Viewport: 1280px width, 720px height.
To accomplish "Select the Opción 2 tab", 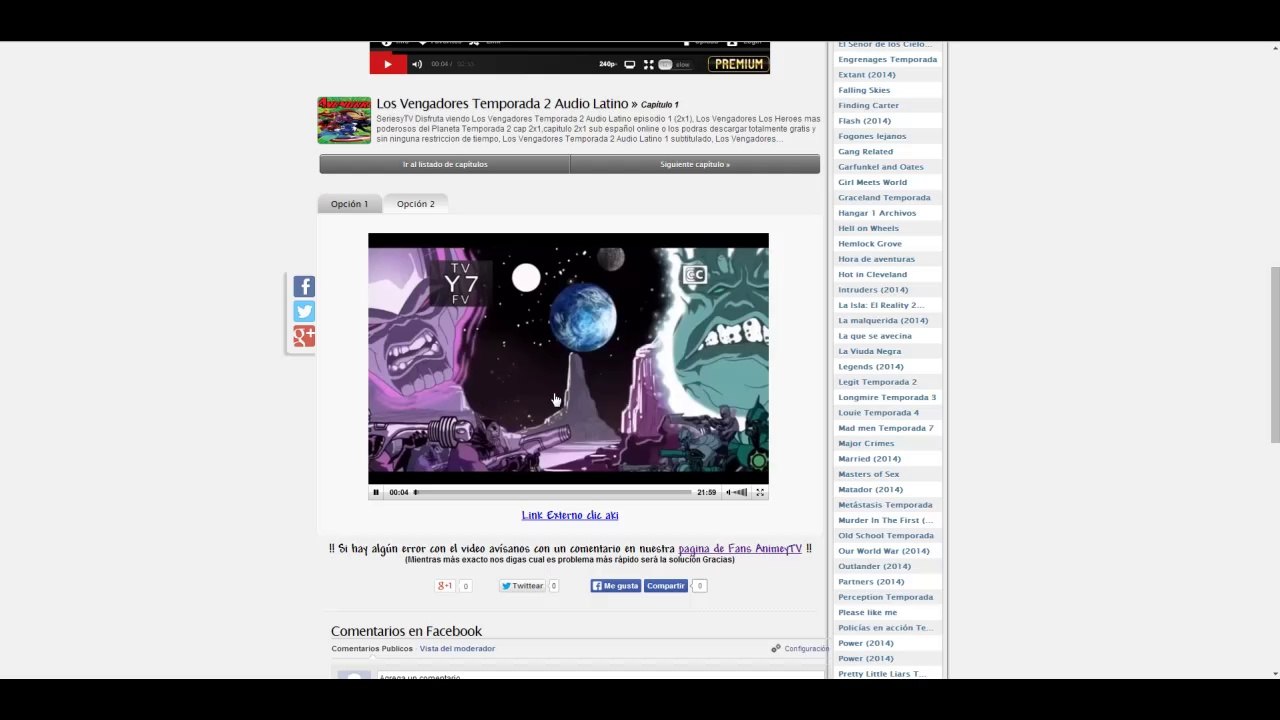I will coord(416,204).
